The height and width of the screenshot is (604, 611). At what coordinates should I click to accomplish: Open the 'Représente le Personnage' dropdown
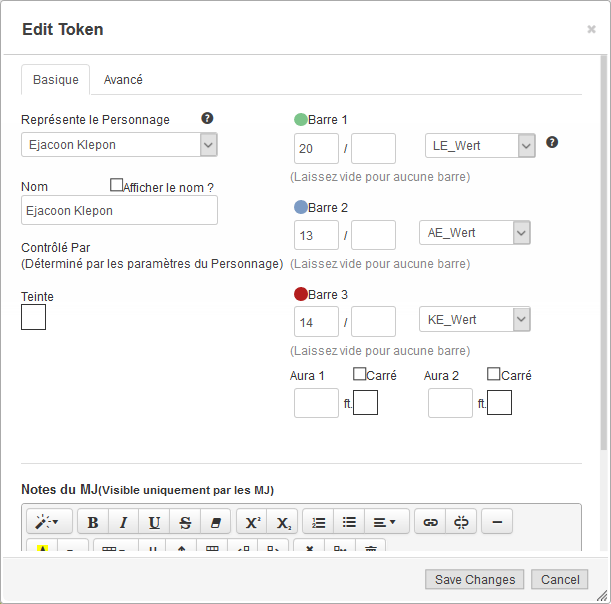(119, 145)
